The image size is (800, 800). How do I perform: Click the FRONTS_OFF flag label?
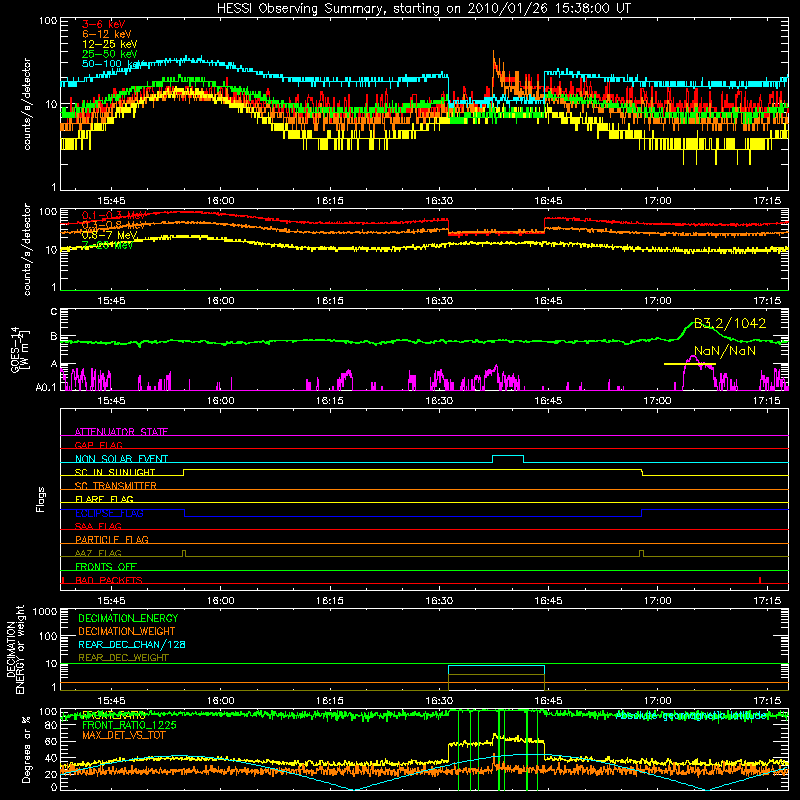[106, 567]
